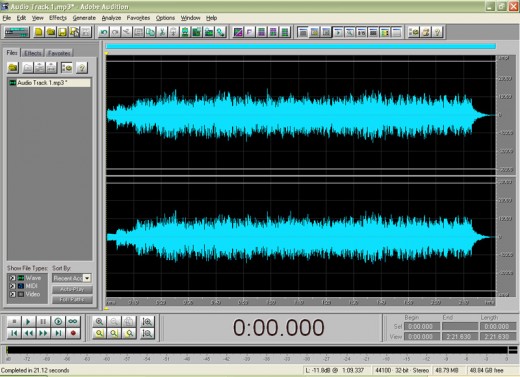This screenshot has width=520, height=377.
Task: Save the file with toolbar disk icon
Action: coord(62,32)
